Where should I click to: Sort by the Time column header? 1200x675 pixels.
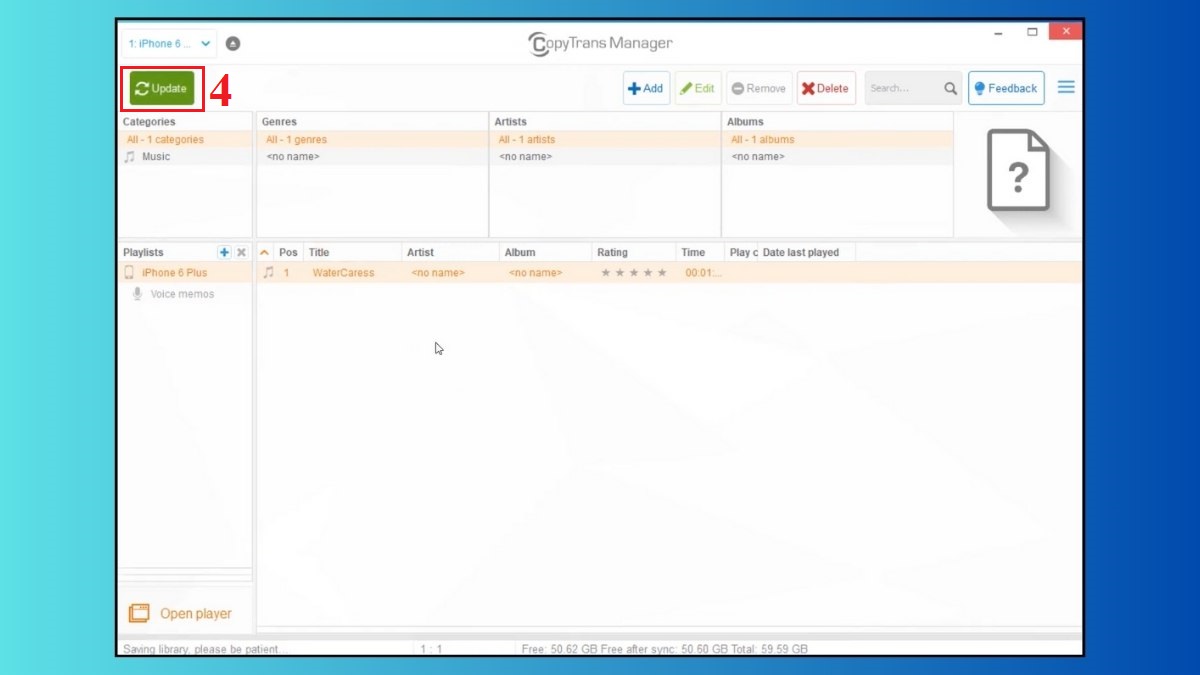coord(700,252)
